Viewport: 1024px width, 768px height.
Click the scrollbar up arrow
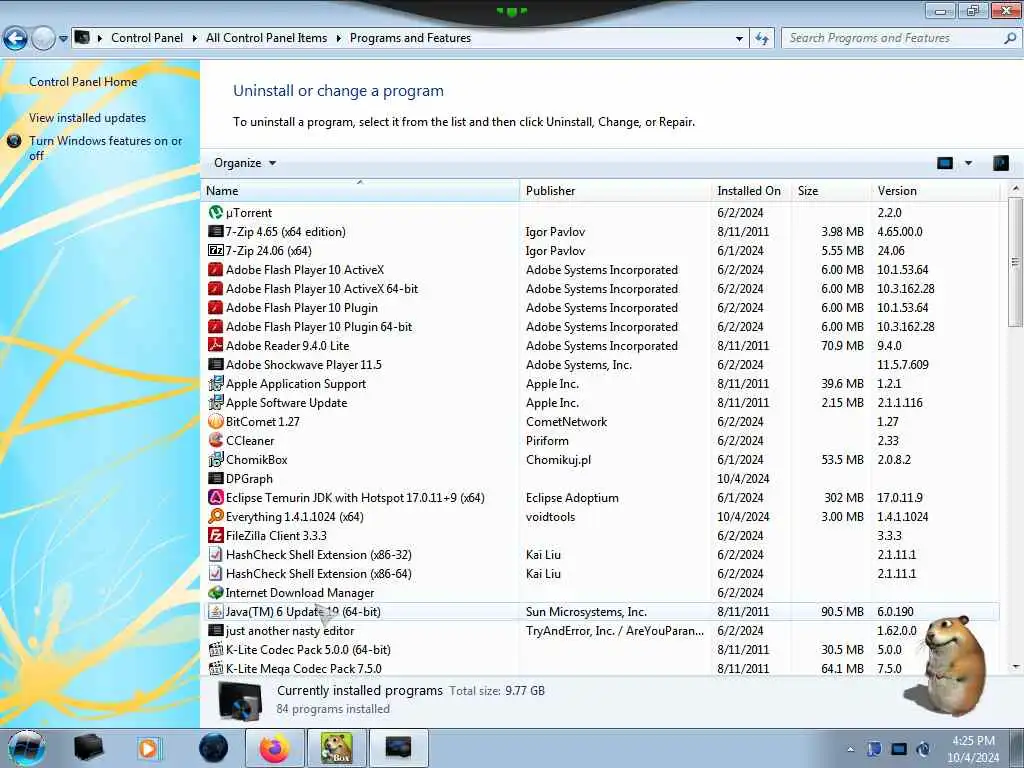[x=1015, y=189]
